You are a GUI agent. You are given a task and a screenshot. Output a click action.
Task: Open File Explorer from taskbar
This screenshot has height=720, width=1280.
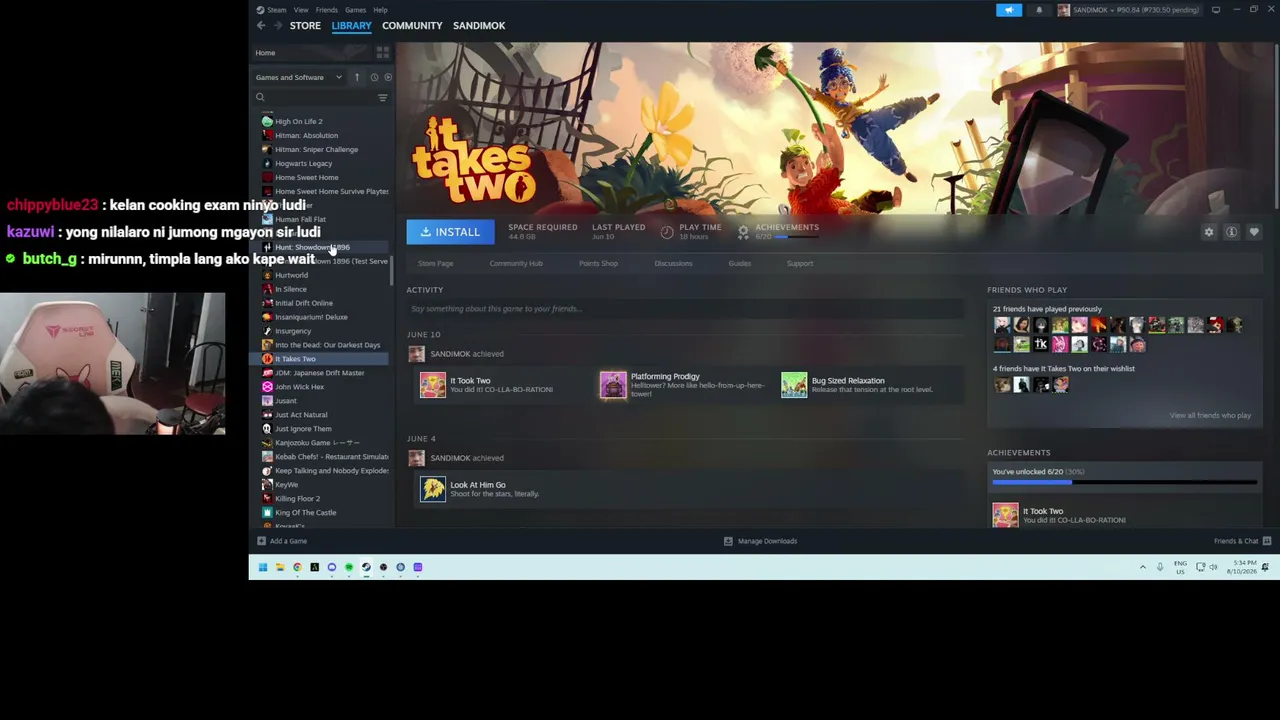click(x=280, y=567)
